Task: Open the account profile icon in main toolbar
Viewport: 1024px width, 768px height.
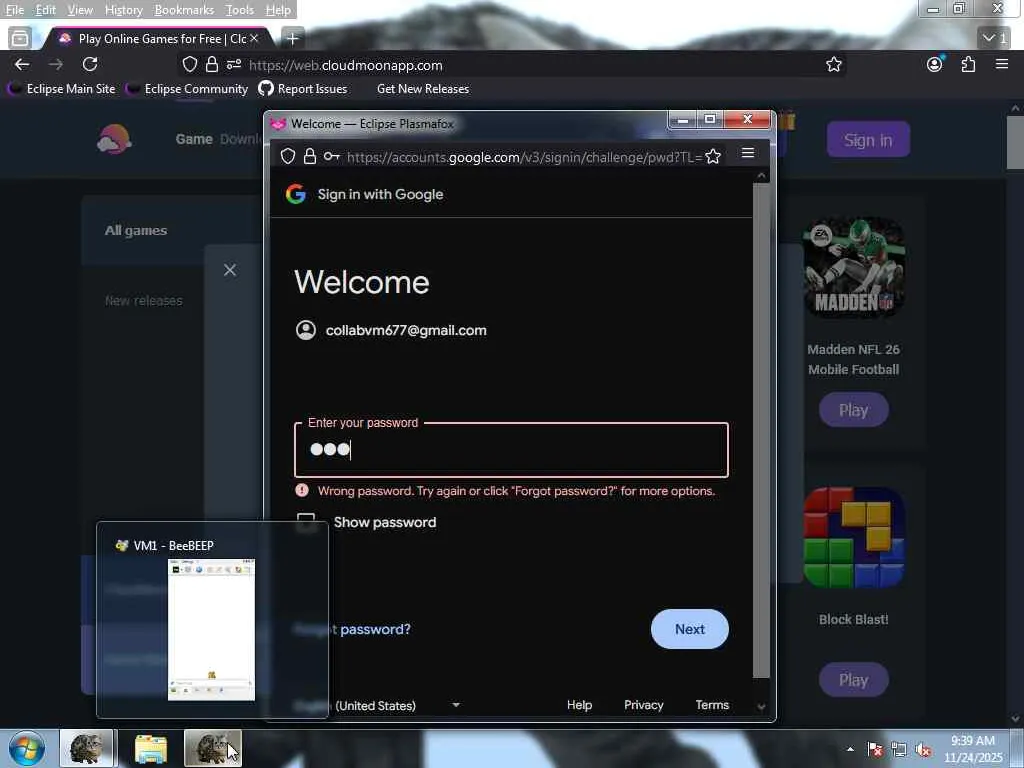Action: pyautogui.click(x=935, y=64)
